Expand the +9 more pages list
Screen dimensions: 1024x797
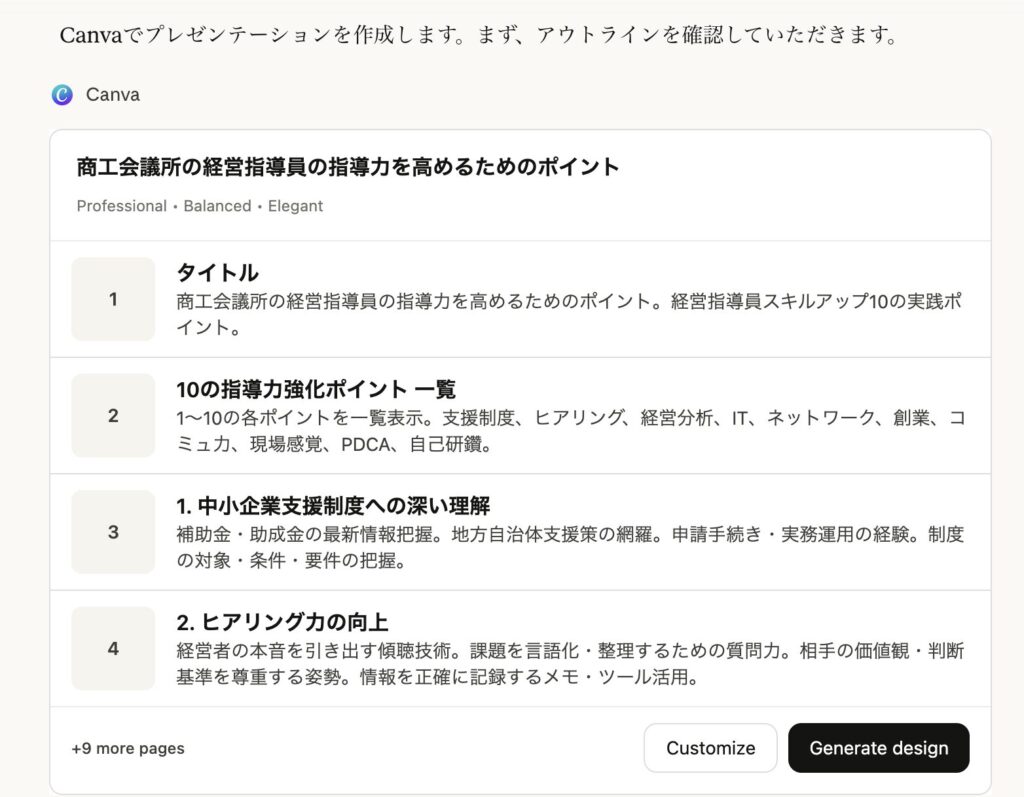pos(128,748)
